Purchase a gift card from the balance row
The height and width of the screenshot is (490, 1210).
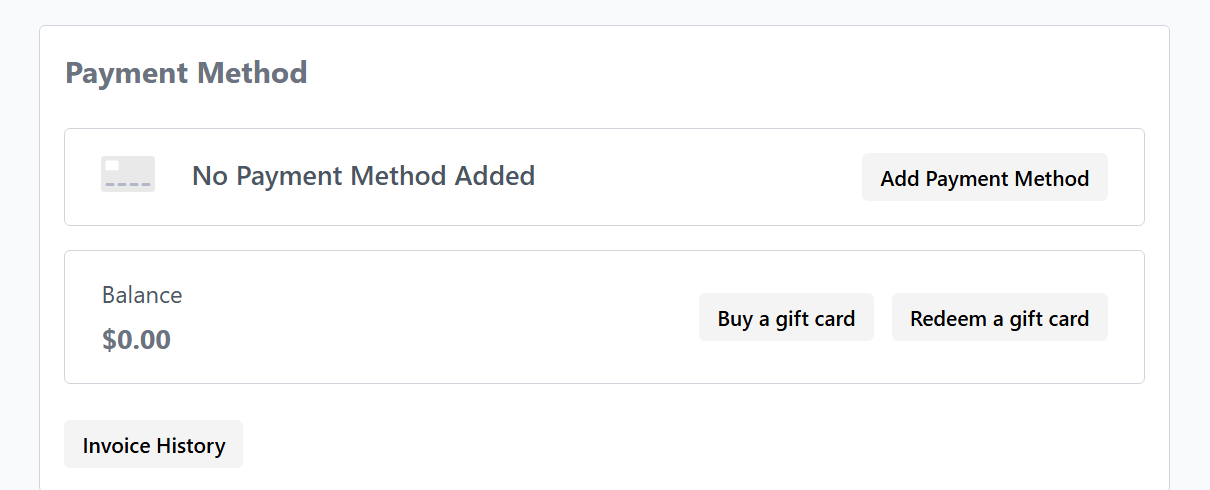(x=786, y=318)
